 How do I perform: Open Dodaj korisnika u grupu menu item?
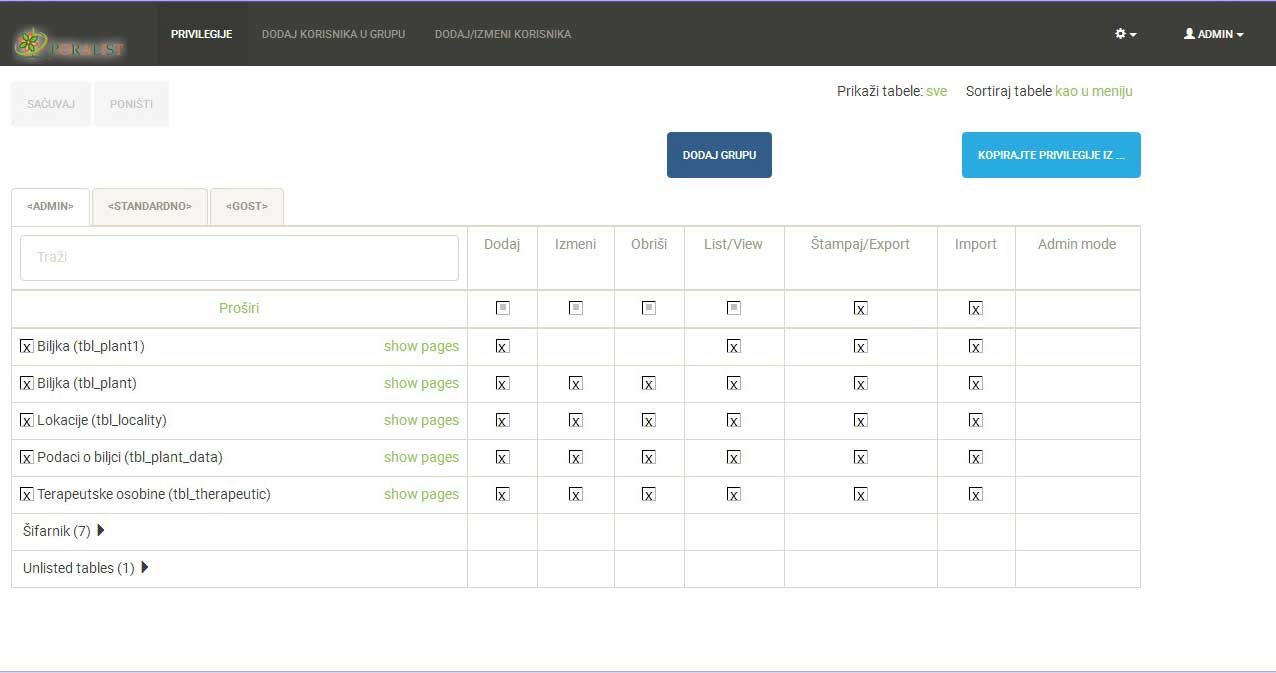point(333,34)
